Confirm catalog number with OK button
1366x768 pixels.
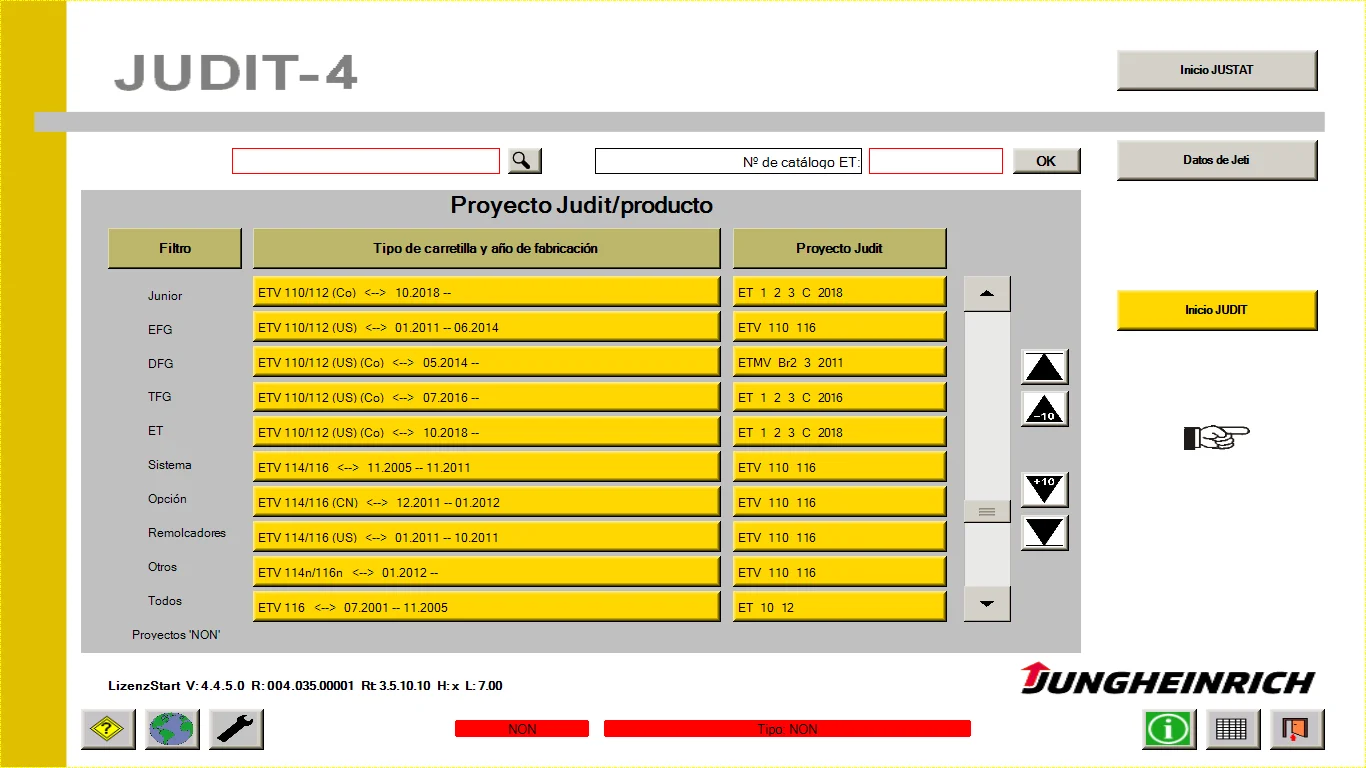(x=1046, y=160)
